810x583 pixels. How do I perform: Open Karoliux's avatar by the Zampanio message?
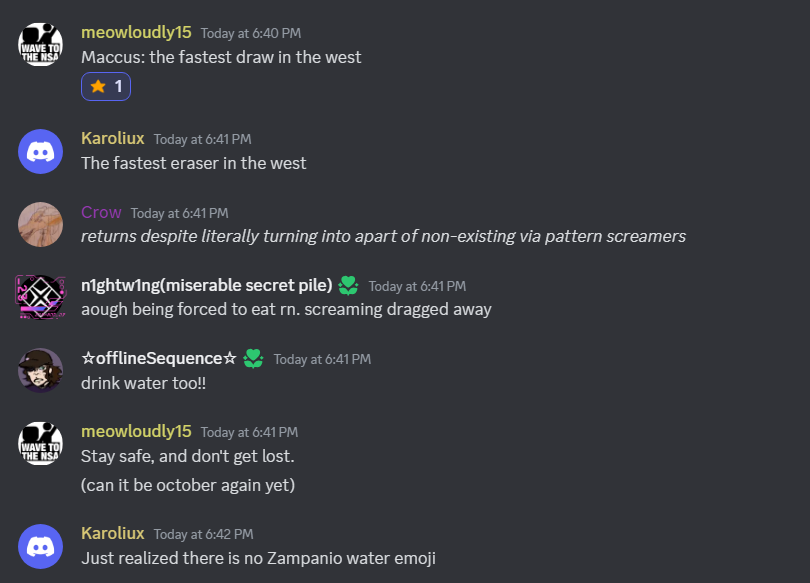coord(41,545)
